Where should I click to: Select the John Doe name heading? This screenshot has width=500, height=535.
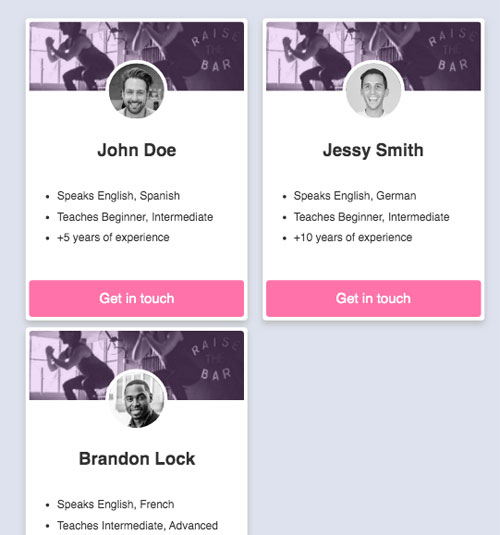tap(137, 150)
